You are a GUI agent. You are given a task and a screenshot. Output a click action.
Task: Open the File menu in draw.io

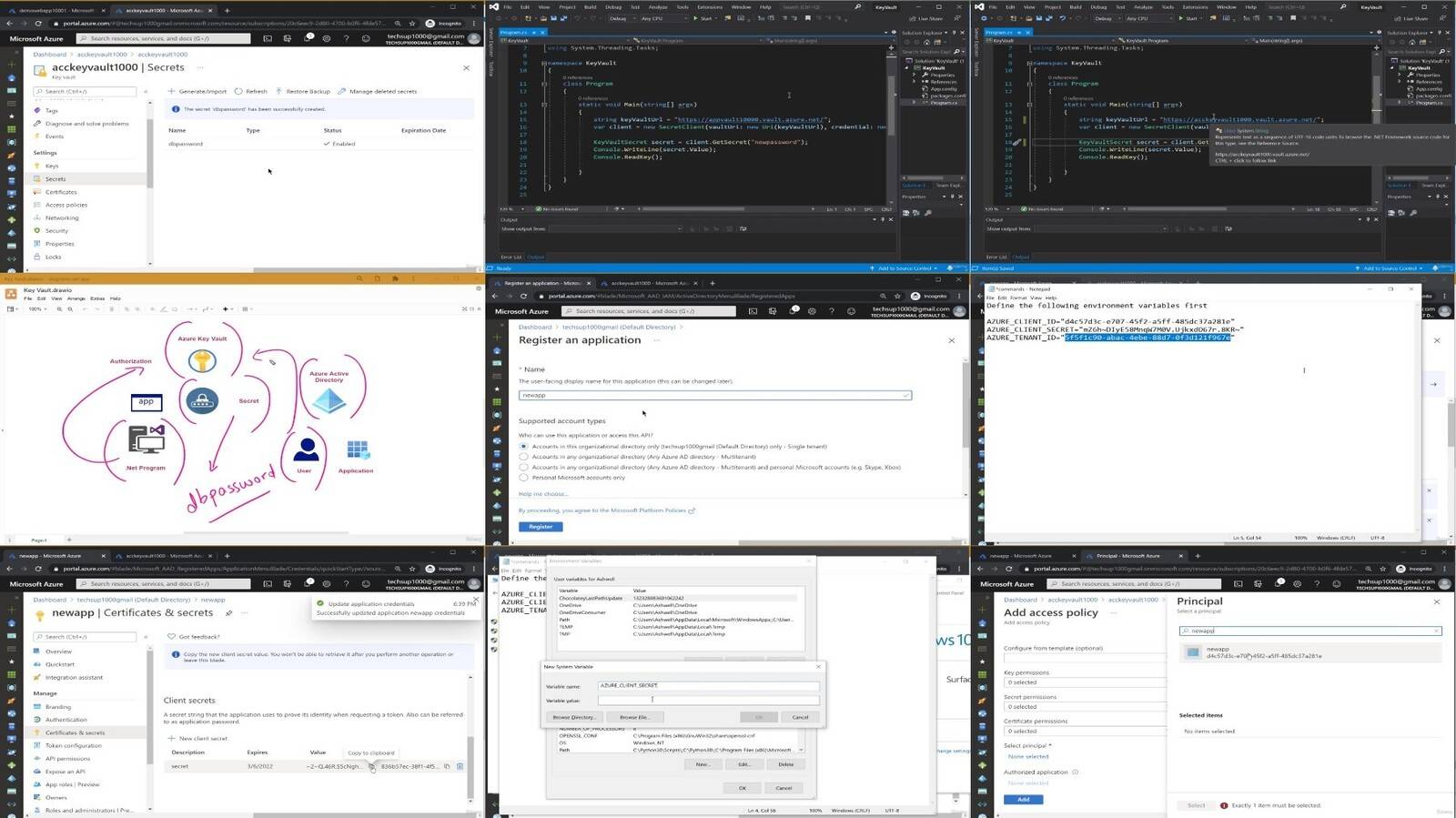28,298
